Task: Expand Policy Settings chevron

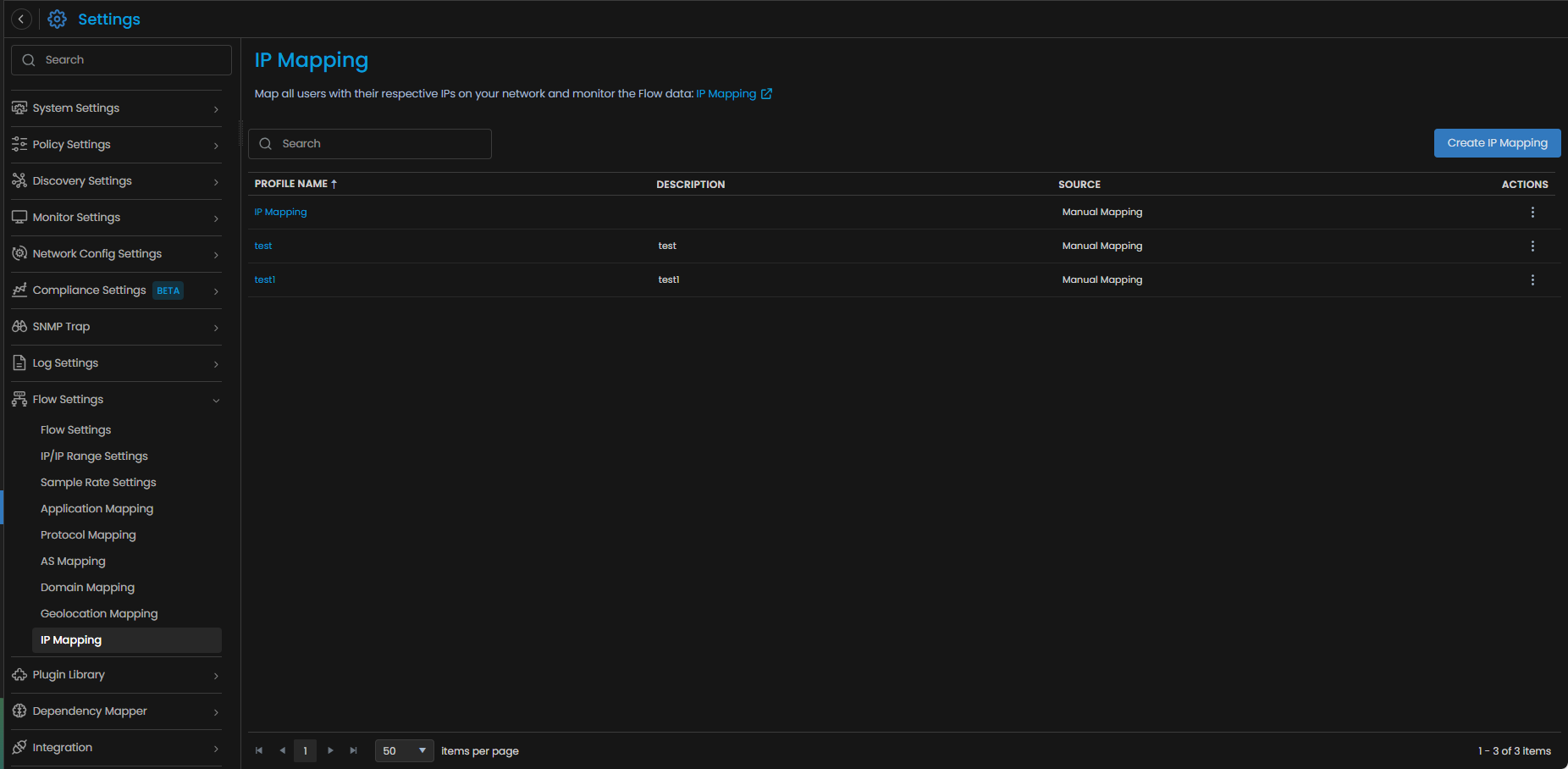Action: tap(216, 146)
